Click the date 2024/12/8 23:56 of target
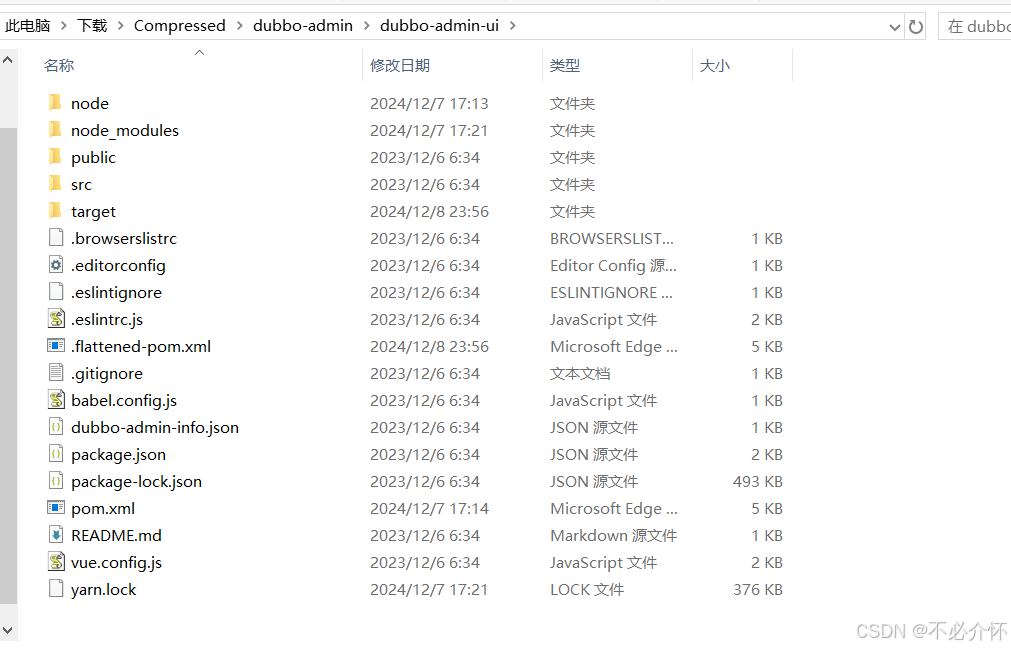This screenshot has width=1011, height=649. [x=429, y=211]
